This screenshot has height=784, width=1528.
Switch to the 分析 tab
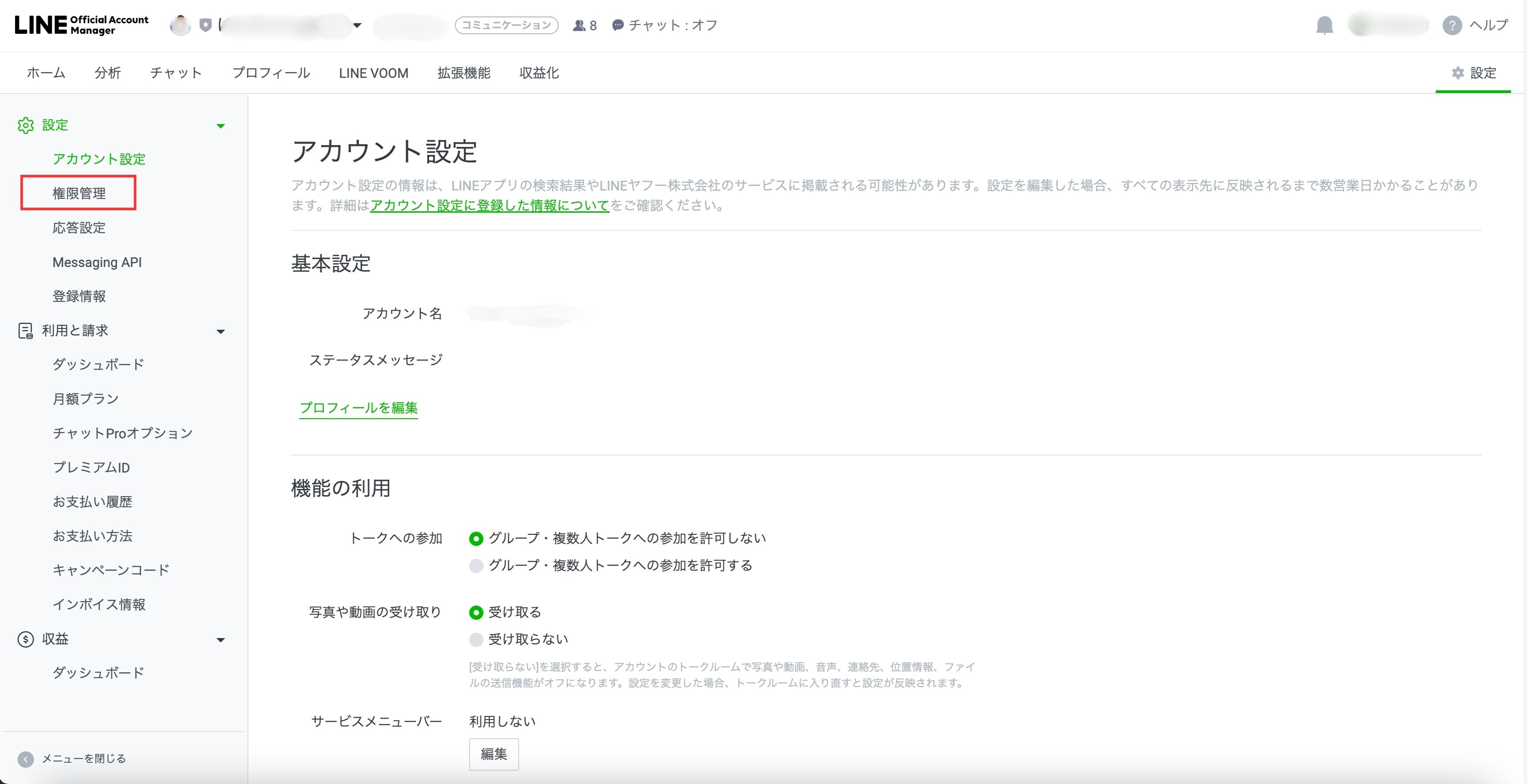tap(107, 73)
